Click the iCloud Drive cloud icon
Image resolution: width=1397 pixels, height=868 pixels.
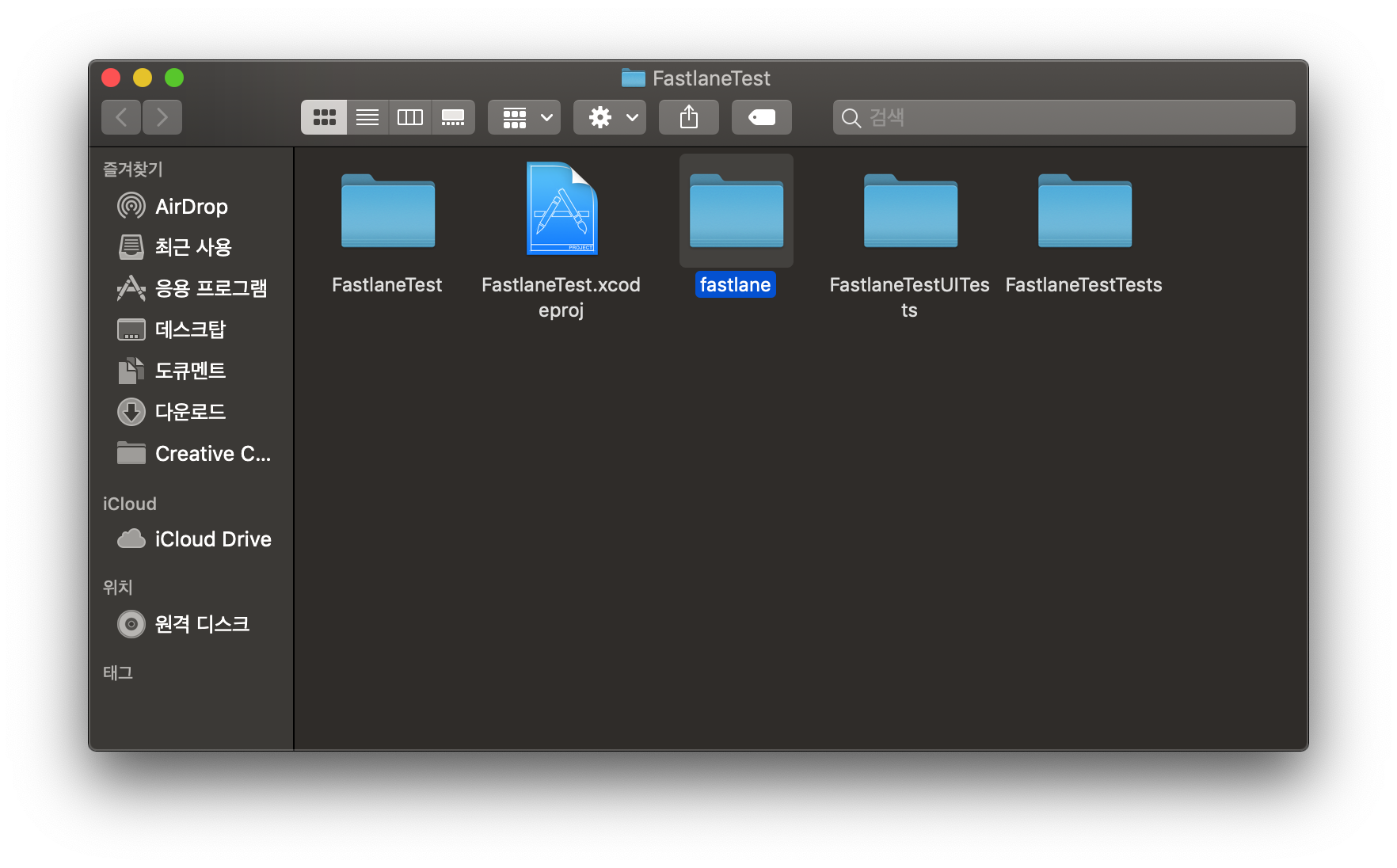(131, 539)
